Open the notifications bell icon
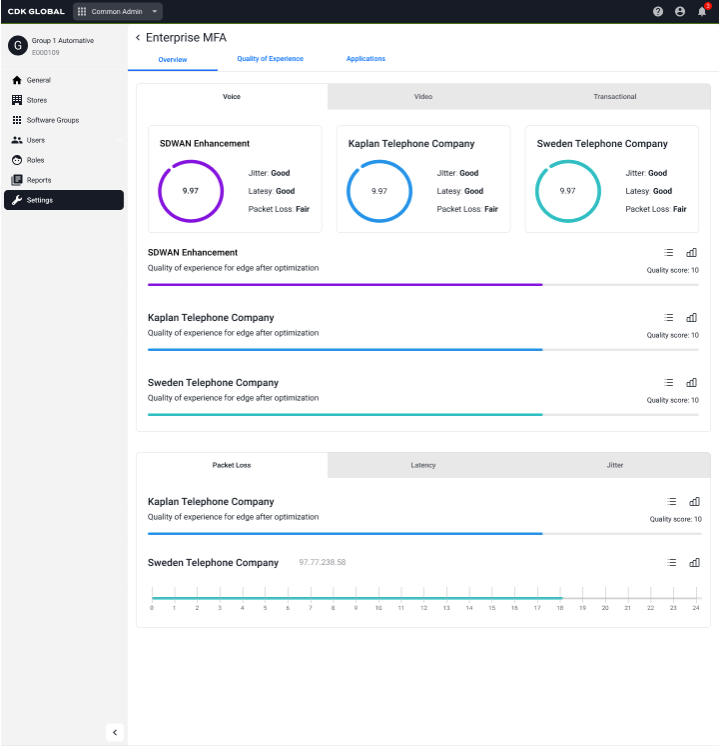720x746 pixels. [702, 11]
